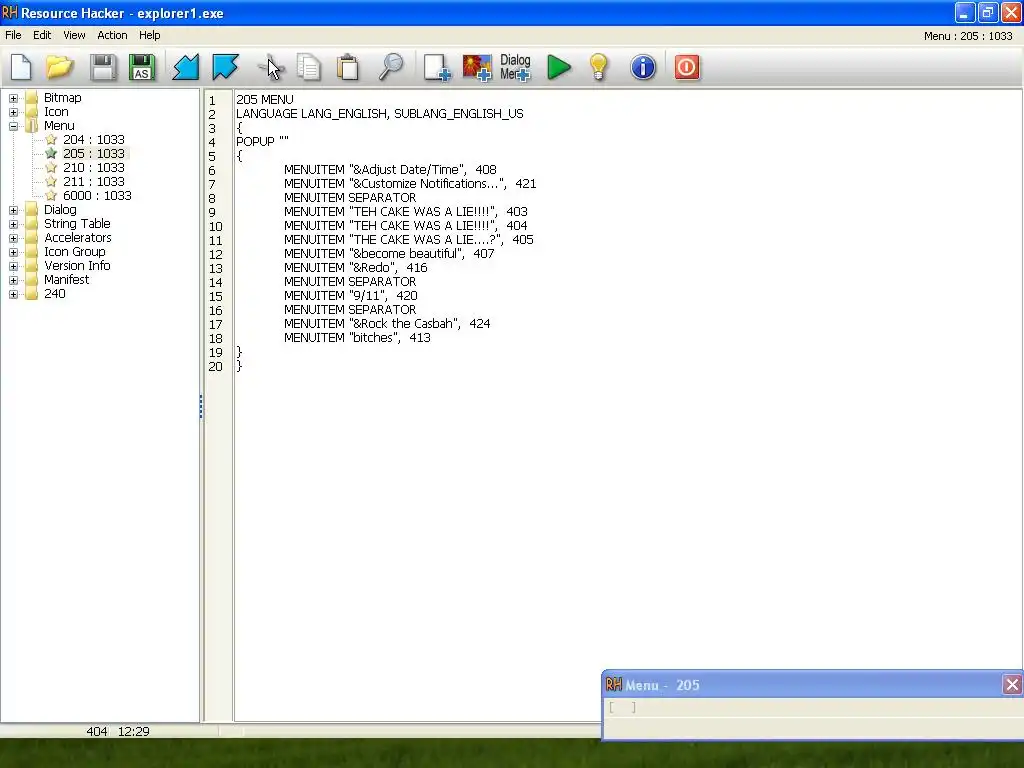Expand the 240 folder node
1024x768 pixels.
(x=13, y=295)
